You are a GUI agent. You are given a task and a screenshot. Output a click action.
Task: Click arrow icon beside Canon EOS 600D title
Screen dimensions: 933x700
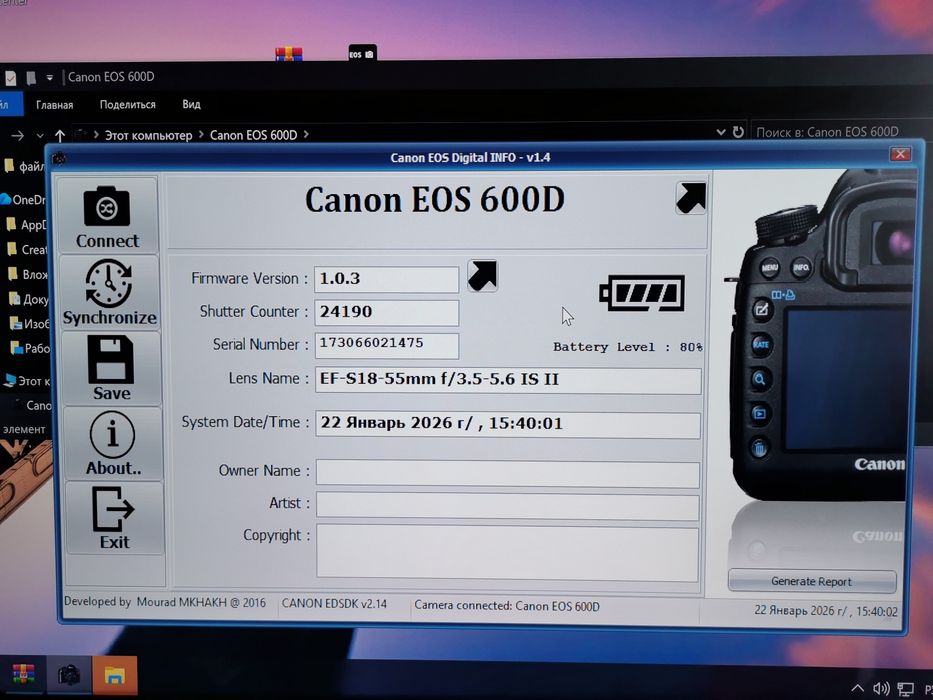[691, 198]
